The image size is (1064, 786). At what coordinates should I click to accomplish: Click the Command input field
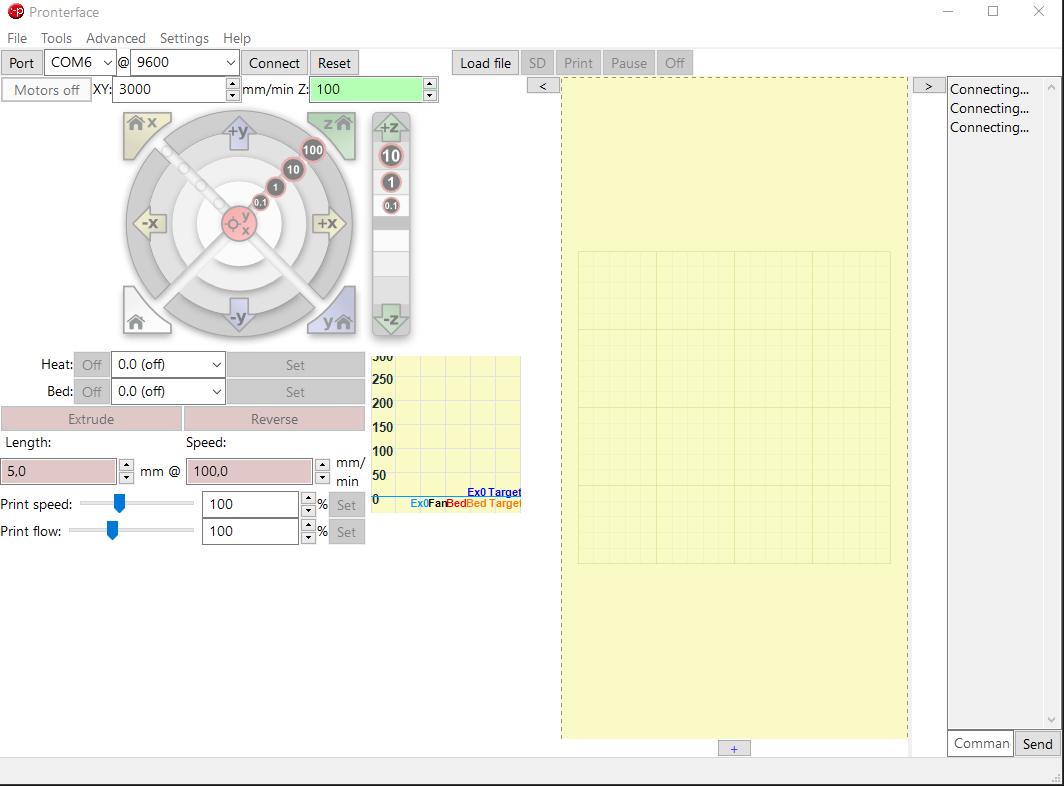[x=981, y=743]
